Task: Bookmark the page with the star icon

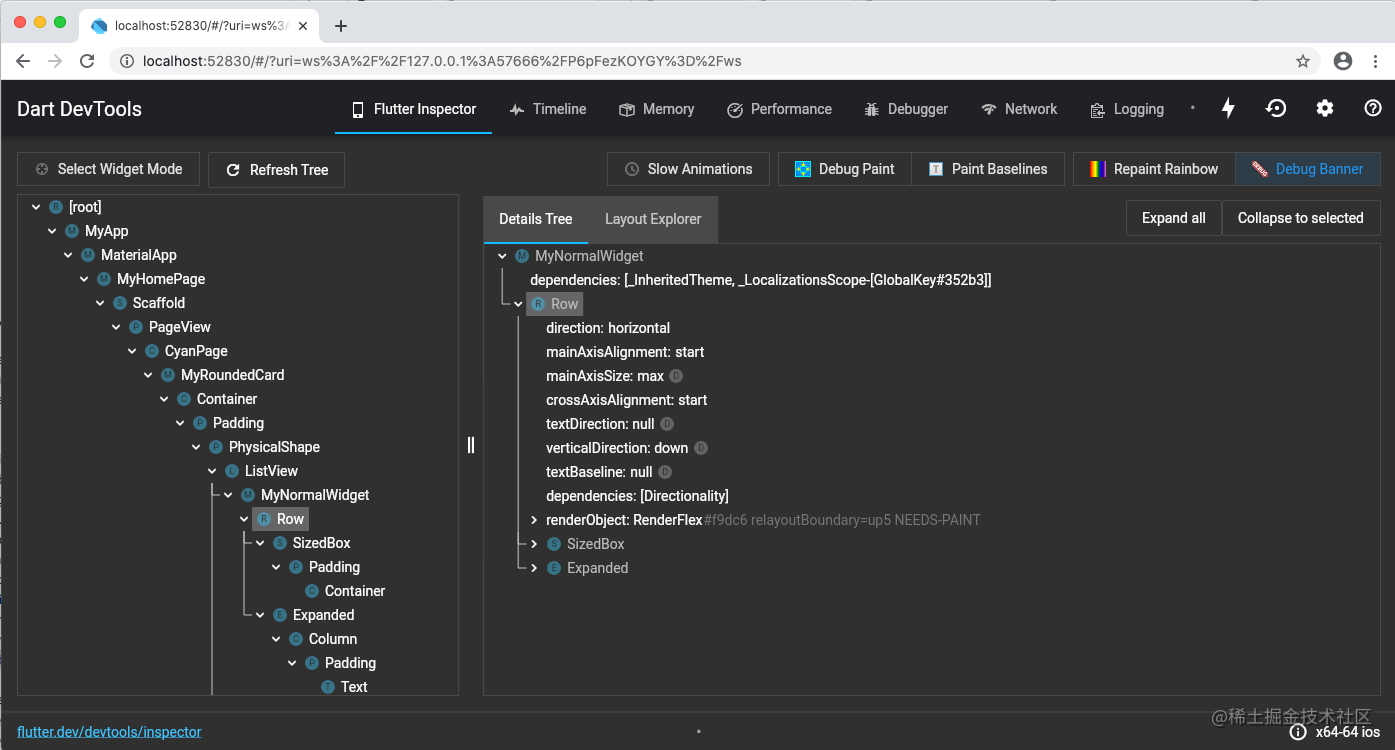Action: pos(1303,60)
